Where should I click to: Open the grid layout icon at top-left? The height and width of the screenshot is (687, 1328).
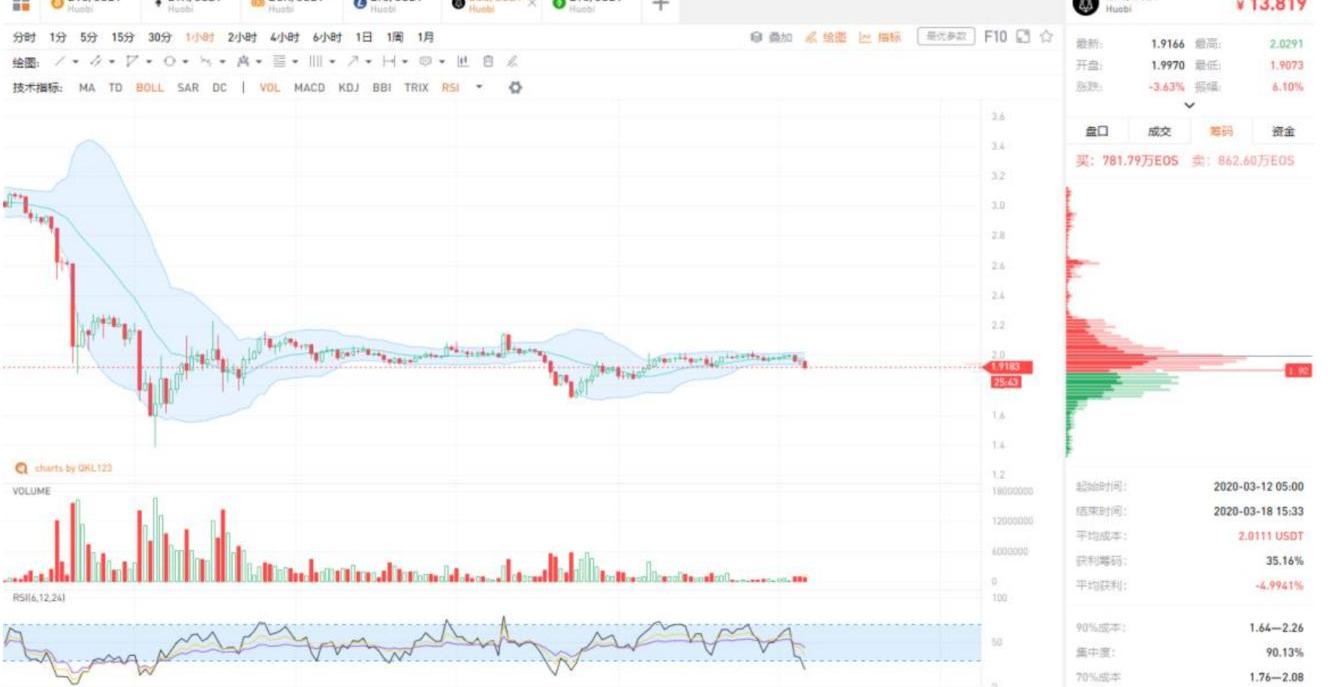(21, 6)
